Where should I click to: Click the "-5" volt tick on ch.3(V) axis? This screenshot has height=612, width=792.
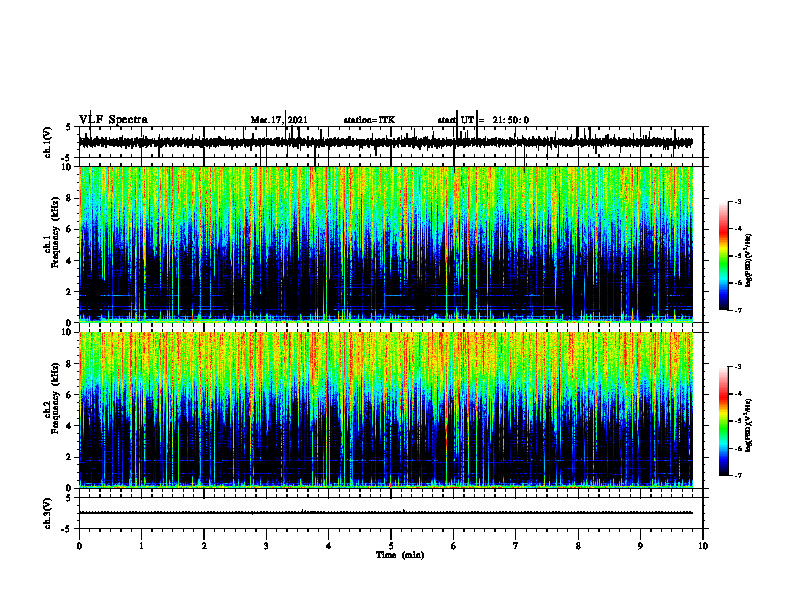(67, 529)
